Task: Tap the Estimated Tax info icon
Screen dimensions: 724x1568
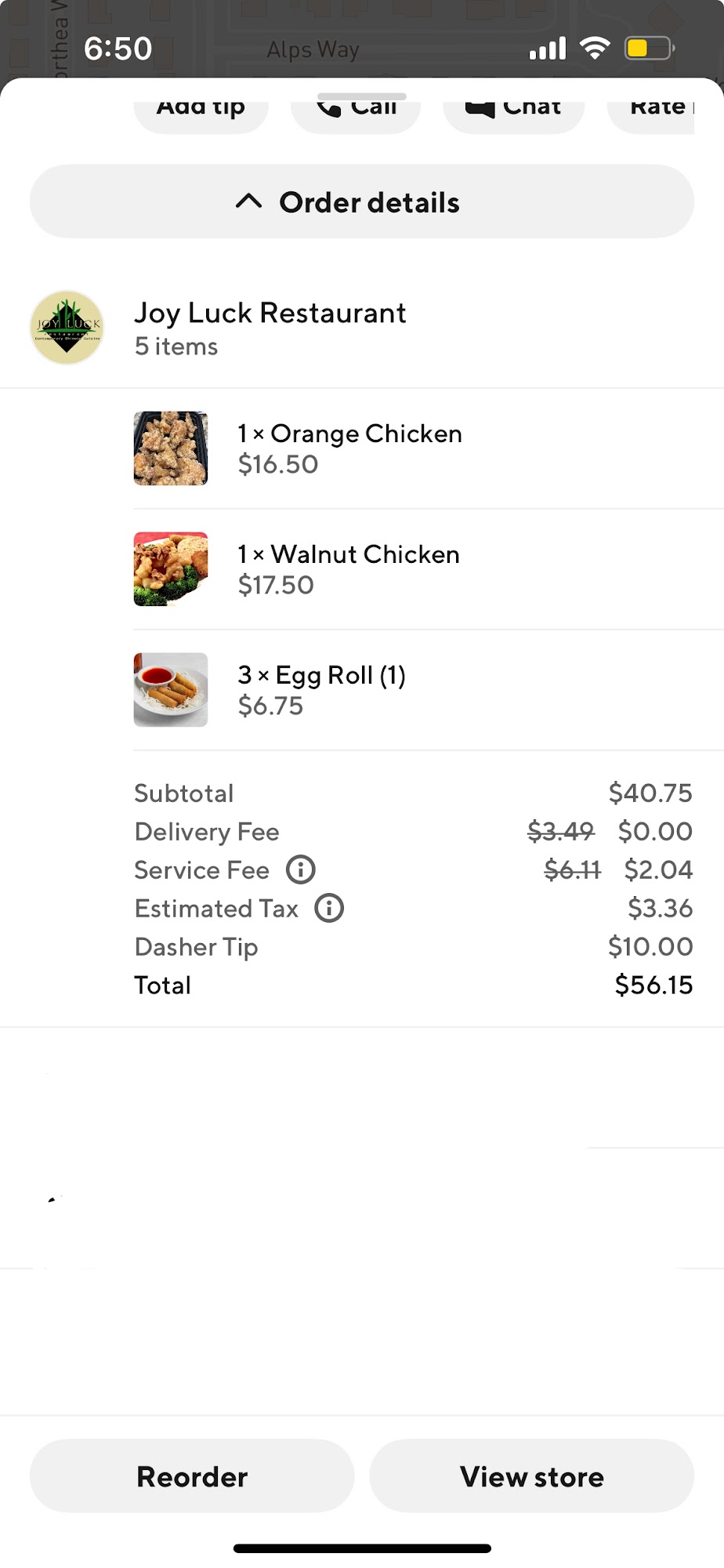Action: (329, 908)
